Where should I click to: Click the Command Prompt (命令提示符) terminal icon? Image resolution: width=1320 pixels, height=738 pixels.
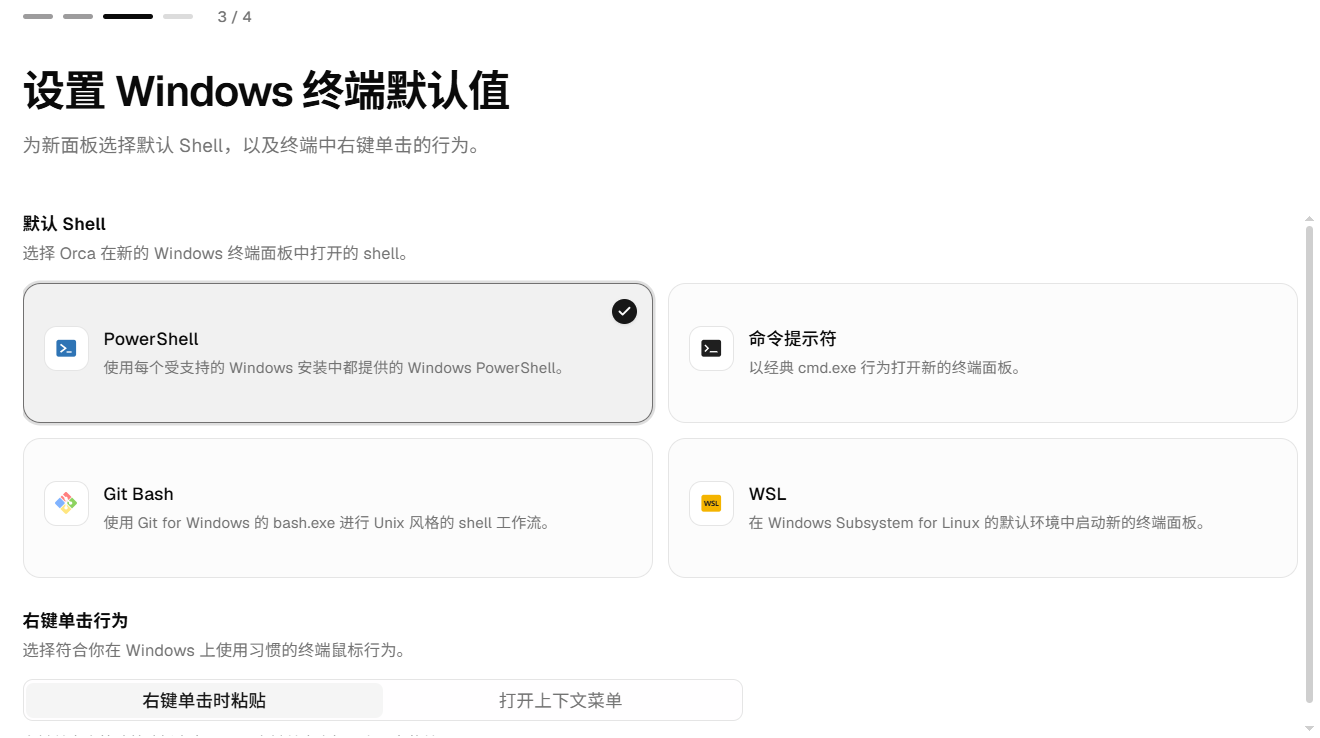711,349
